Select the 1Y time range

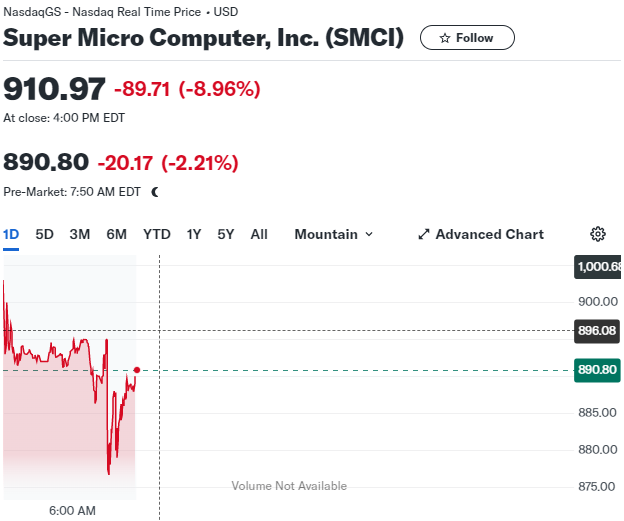194,234
